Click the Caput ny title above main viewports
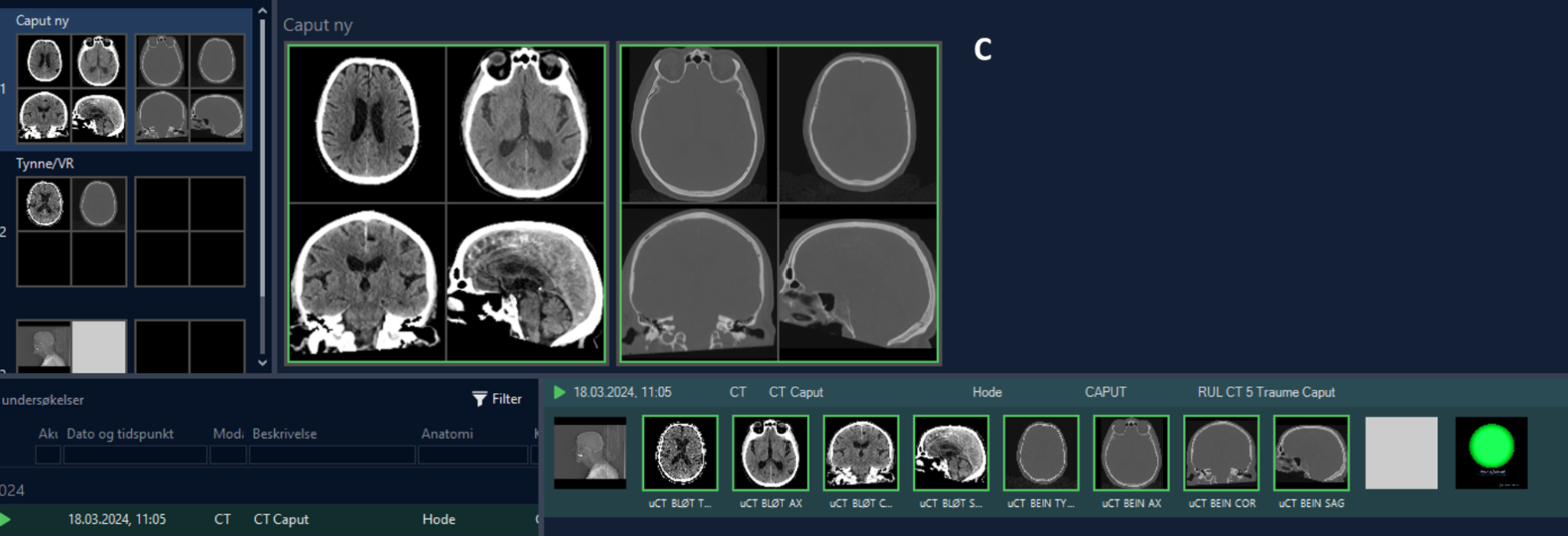Screen dimensions: 1568x536 point(318,25)
